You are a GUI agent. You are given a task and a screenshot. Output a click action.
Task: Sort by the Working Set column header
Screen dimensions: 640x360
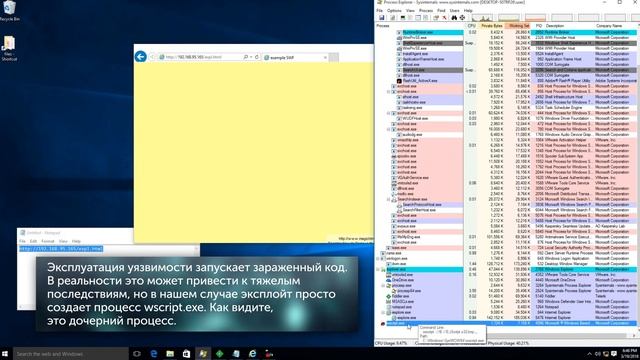518,26
